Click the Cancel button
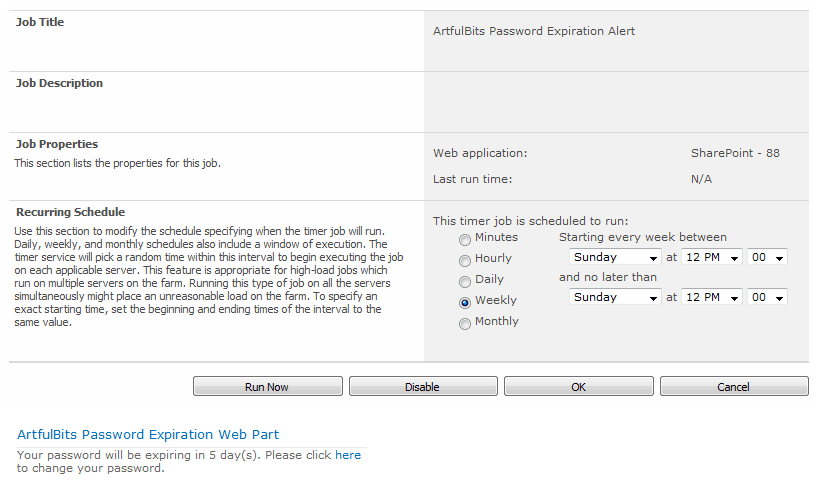This screenshot has height=488, width=822. coord(734,386)
